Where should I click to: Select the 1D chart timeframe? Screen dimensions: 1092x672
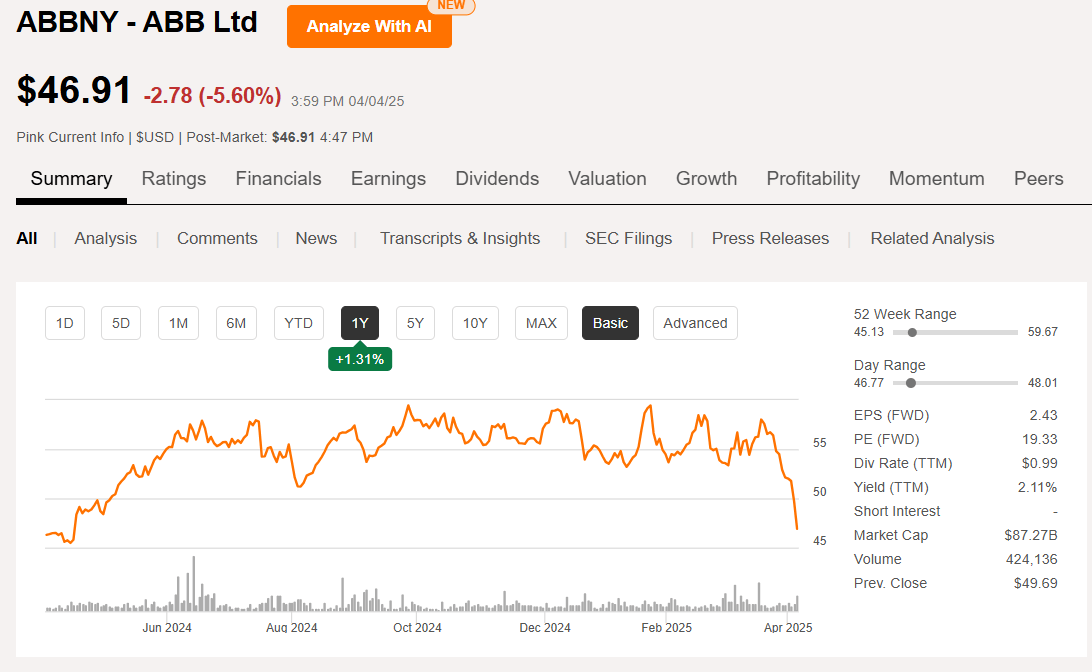coord(64,323)
